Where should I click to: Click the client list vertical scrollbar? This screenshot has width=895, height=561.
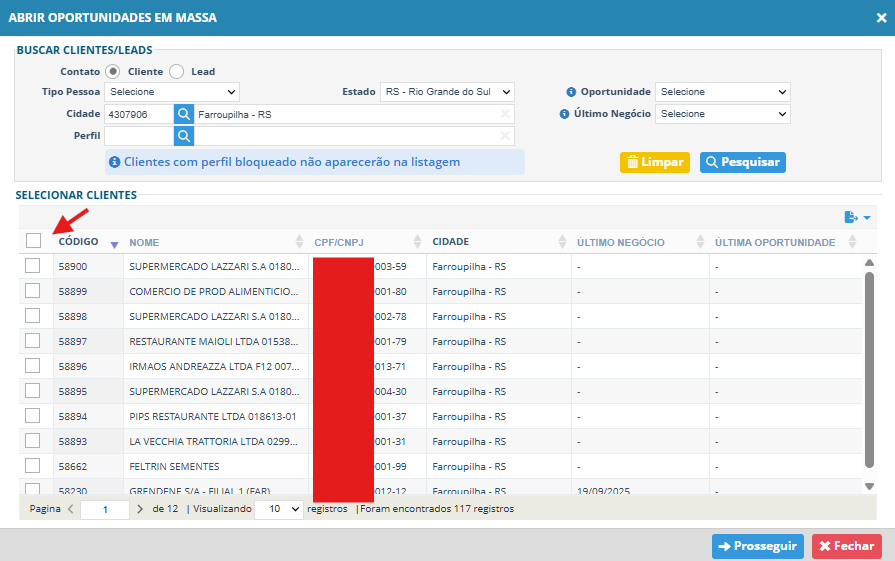[x=869, y=369]
